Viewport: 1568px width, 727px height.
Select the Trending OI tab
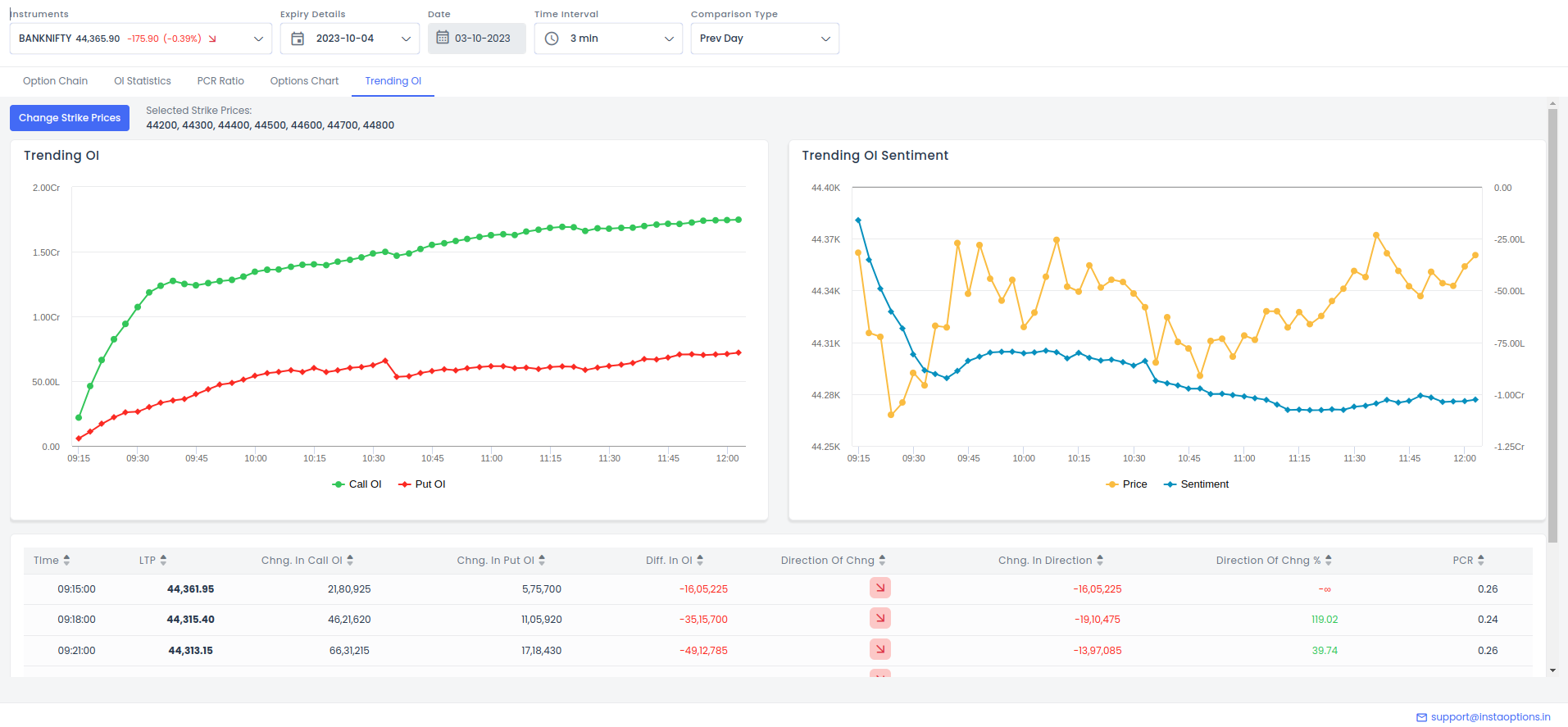point(393,81)
